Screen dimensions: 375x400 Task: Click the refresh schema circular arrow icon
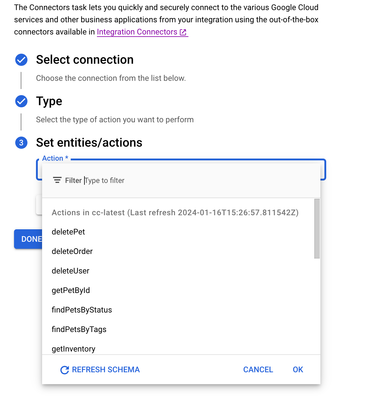point(64,370)
